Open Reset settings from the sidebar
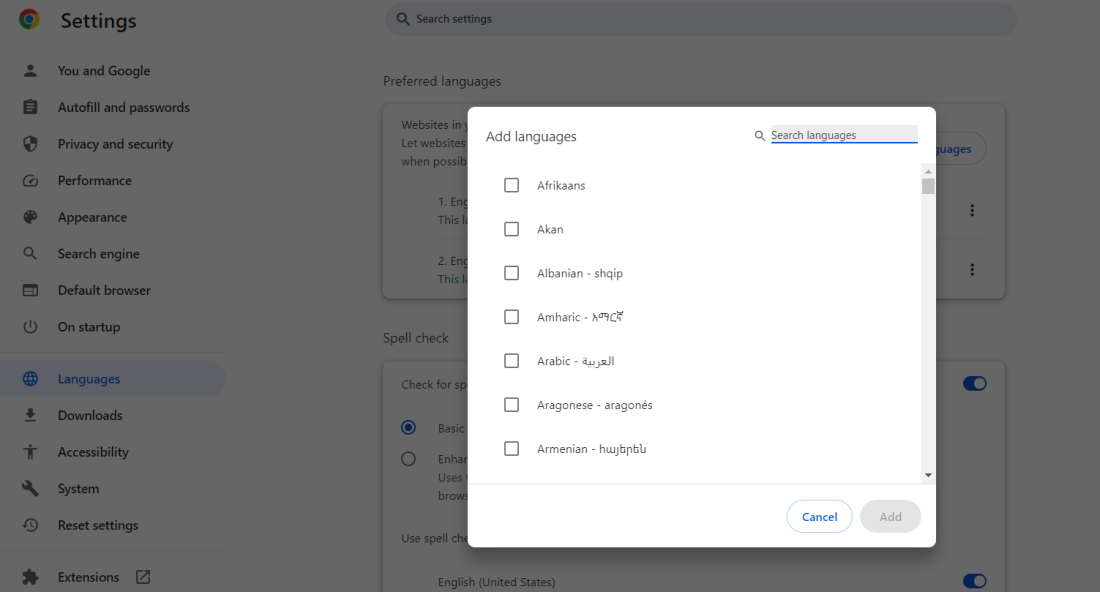This screenshot has width=1100, height=592. (x=31, y=525)
